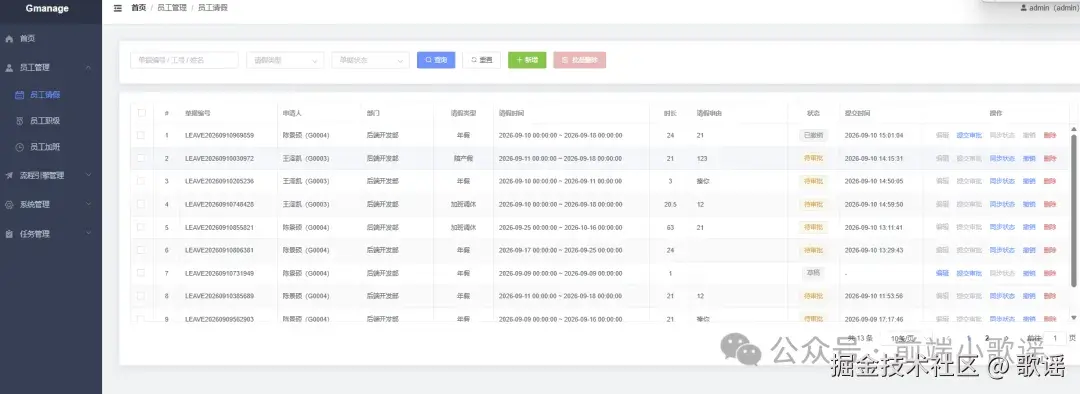
Task: Click 同步状态 for row LEAVE20260910748428
Action: pos(1002,205)
